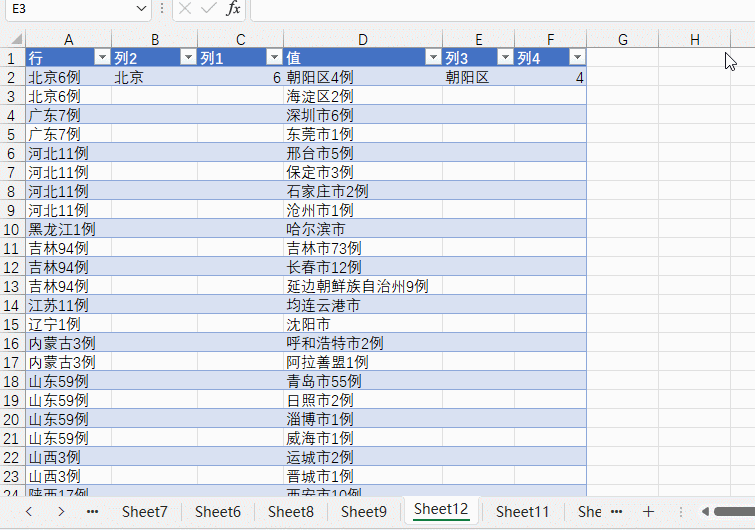
Task: Click cell containing 邢台市5例
Action: pos(363,153)
